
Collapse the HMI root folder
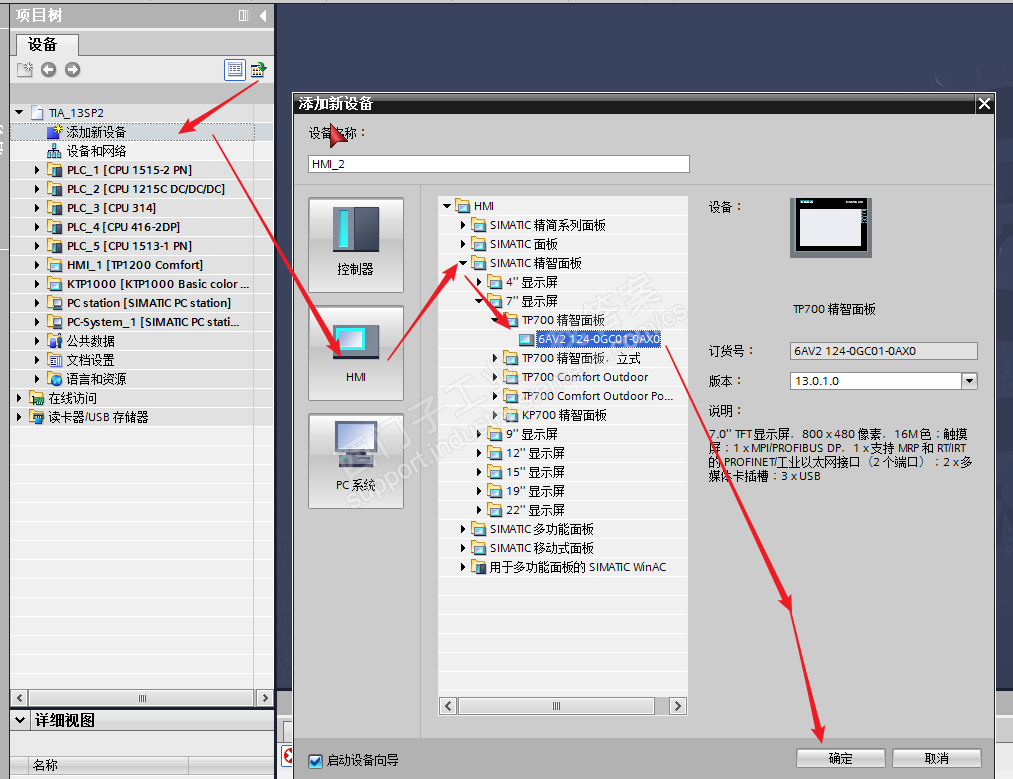(446, 206)
